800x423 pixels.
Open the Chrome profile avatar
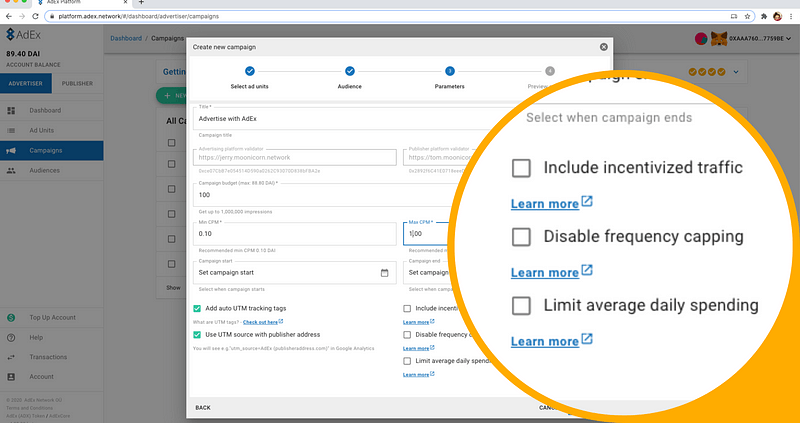click(x=777, y=16)
